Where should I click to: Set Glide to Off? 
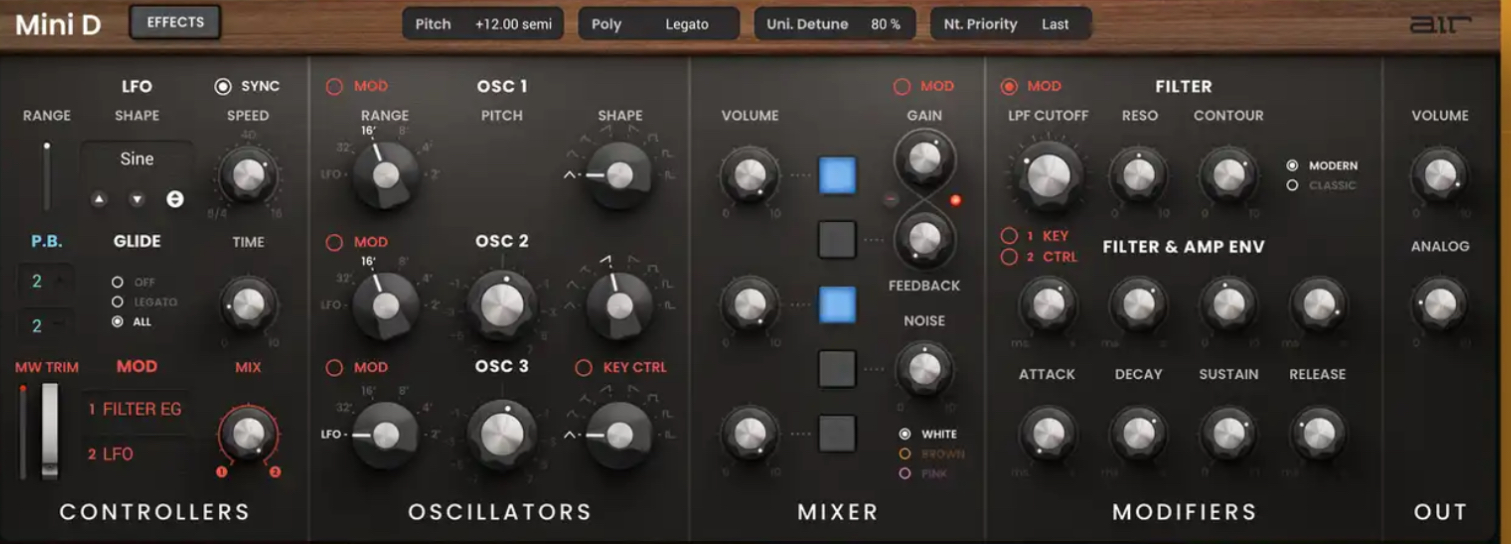(118, 282)
